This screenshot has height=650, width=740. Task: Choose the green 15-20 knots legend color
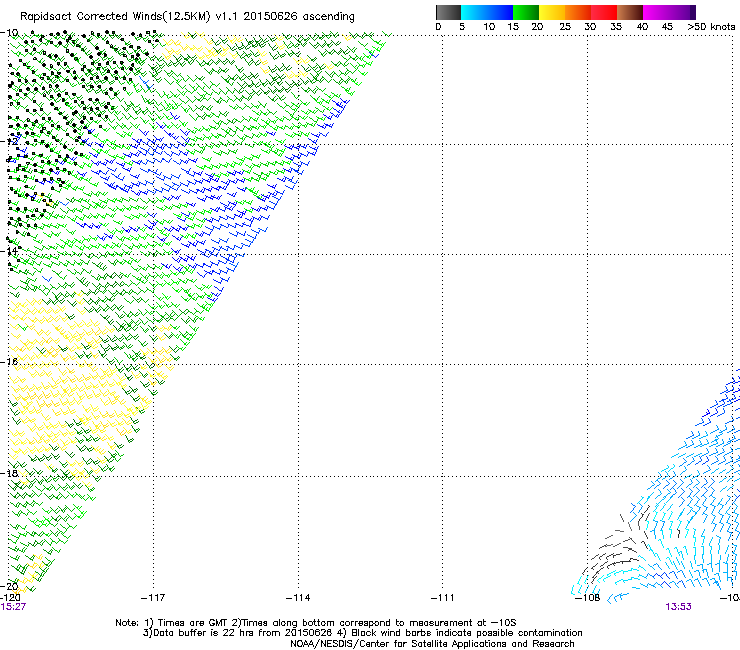[526, 12]
